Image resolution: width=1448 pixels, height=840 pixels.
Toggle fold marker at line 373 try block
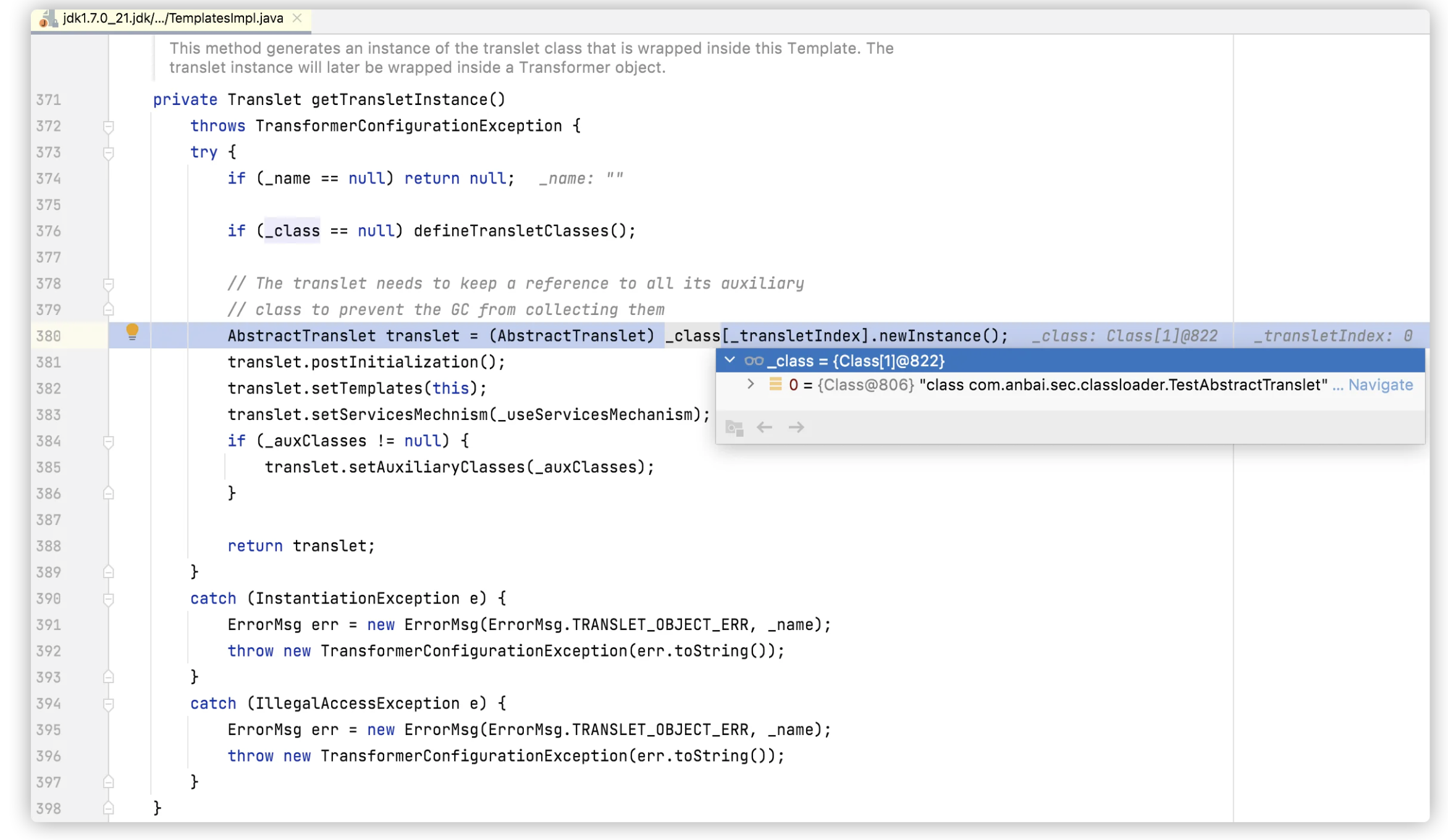108,153
